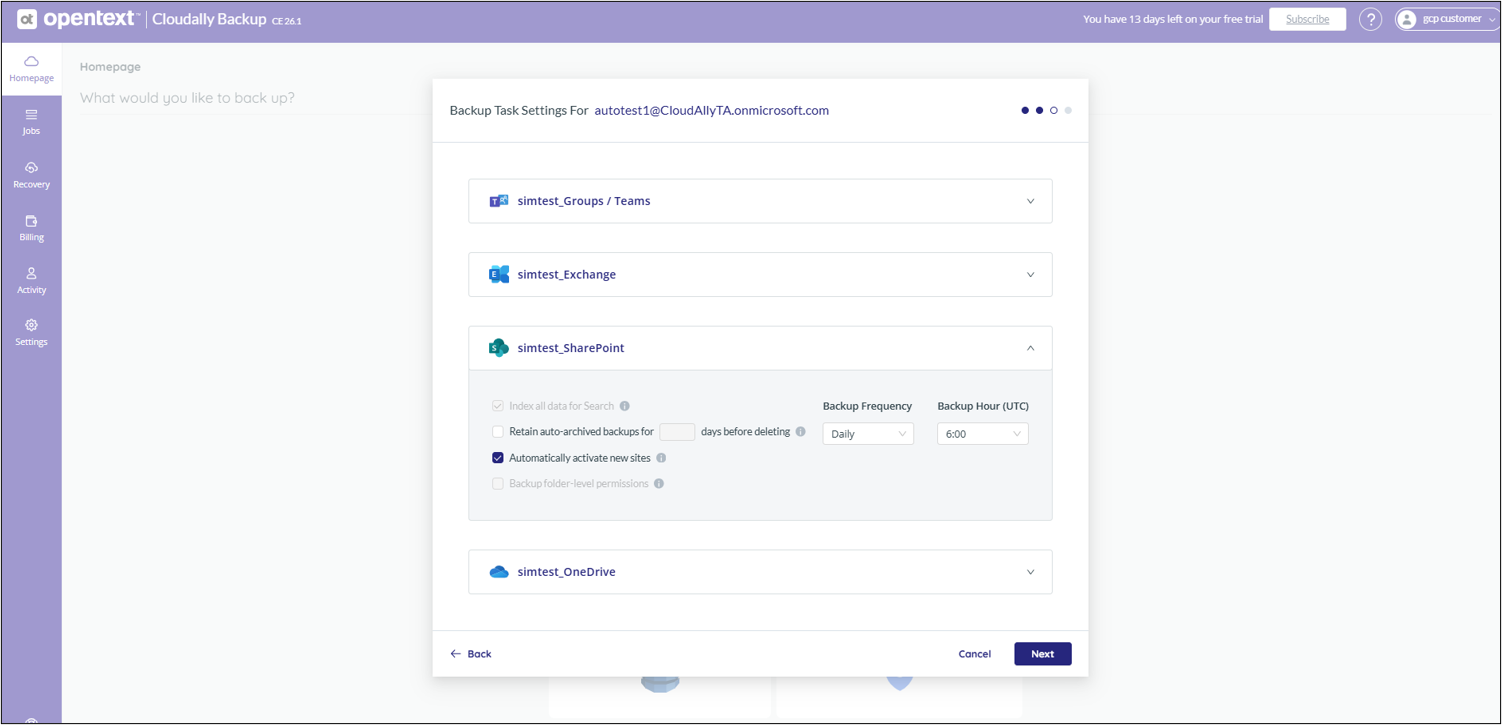Viewport: 1502px width, 725px height.
Task: Click the Next button
Action: pos(1043,654)
